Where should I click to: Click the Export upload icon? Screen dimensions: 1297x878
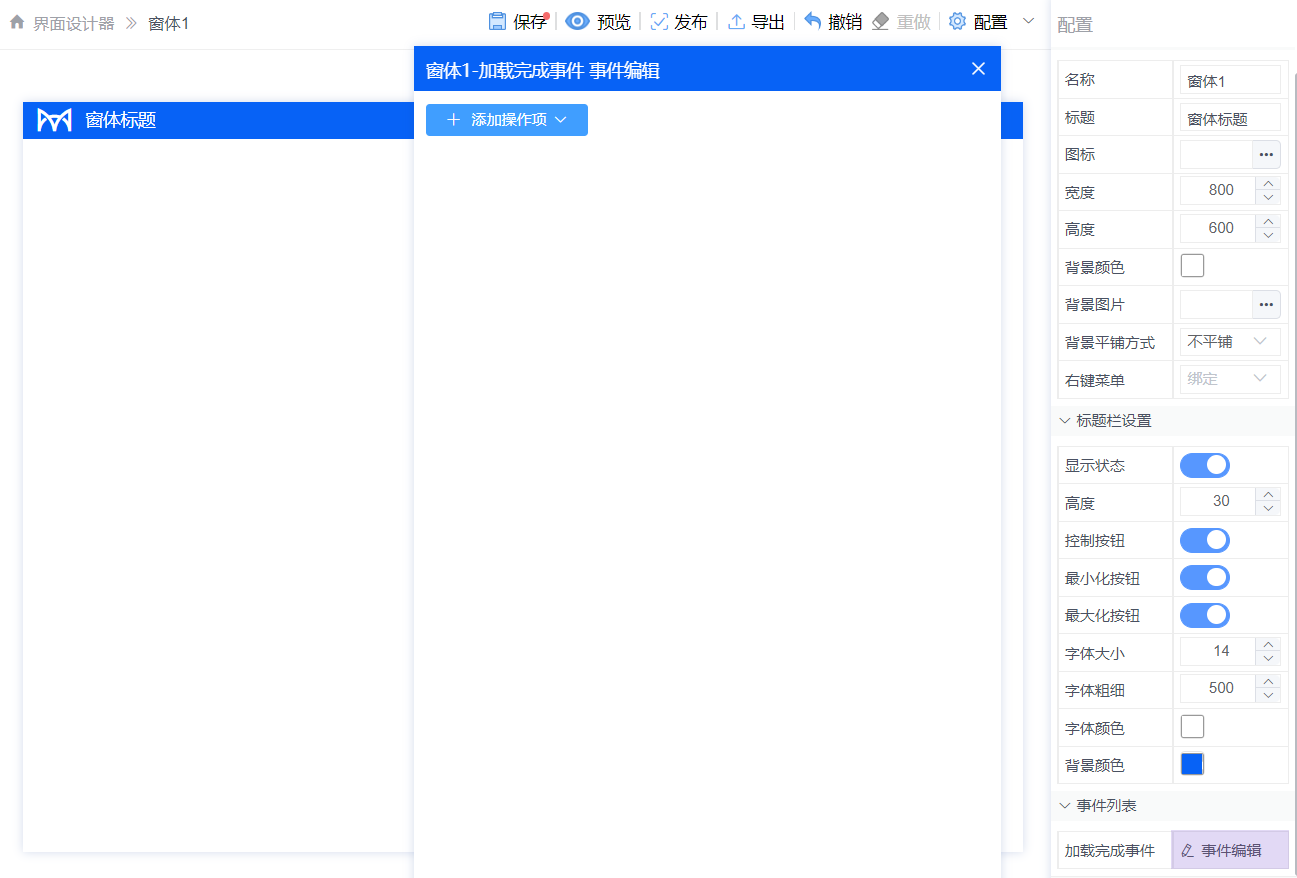[x=736, y=22]
